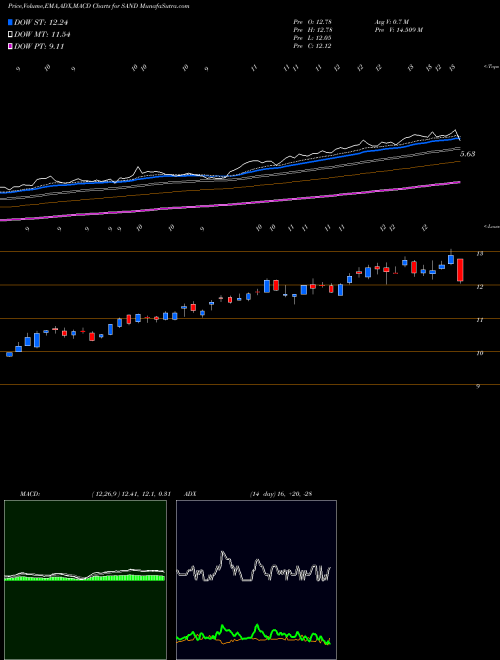
Task: Click the MACD (12,26,9) parameter values
Action: (x=130, y=494)
